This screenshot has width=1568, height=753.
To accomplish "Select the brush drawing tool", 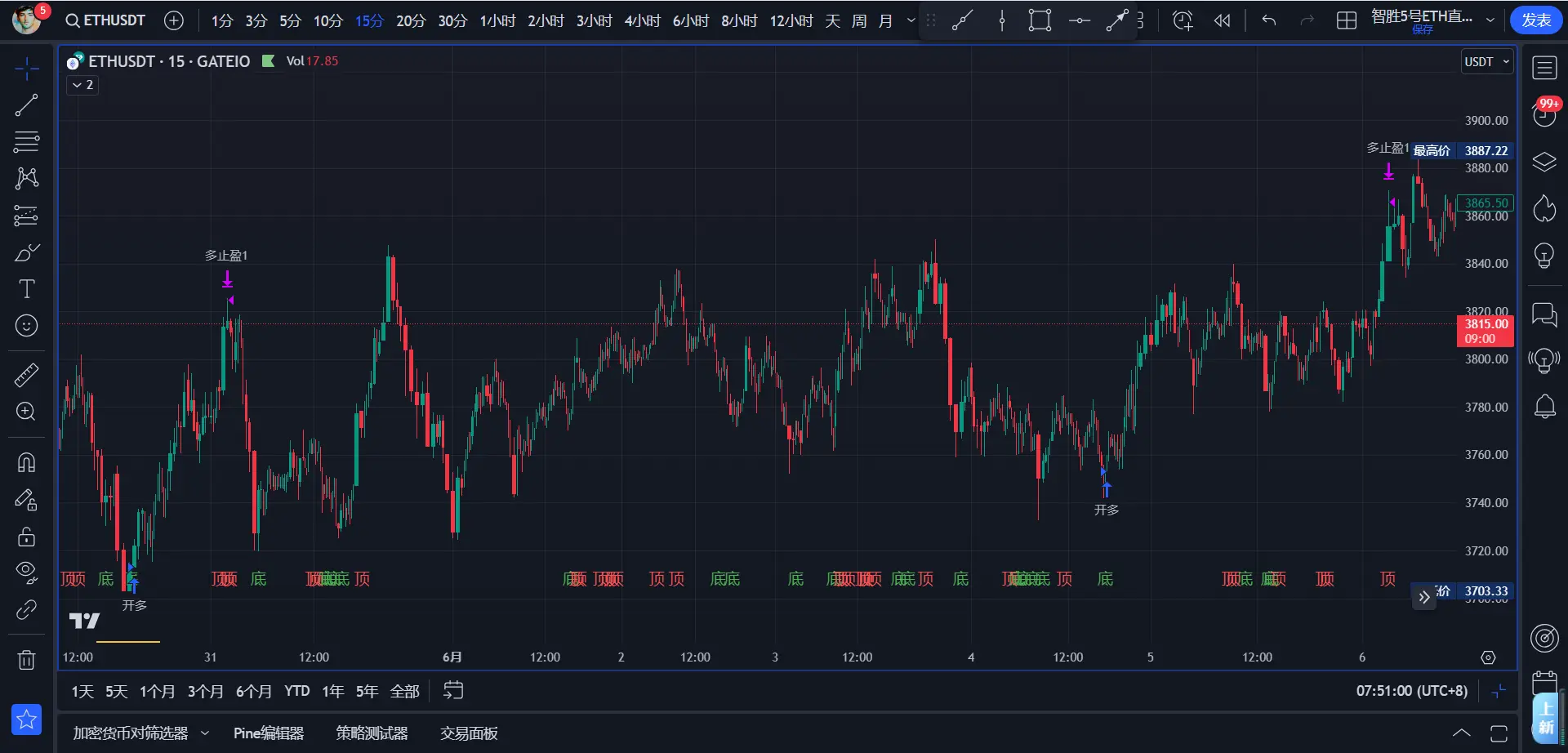I will coord(27,252).
